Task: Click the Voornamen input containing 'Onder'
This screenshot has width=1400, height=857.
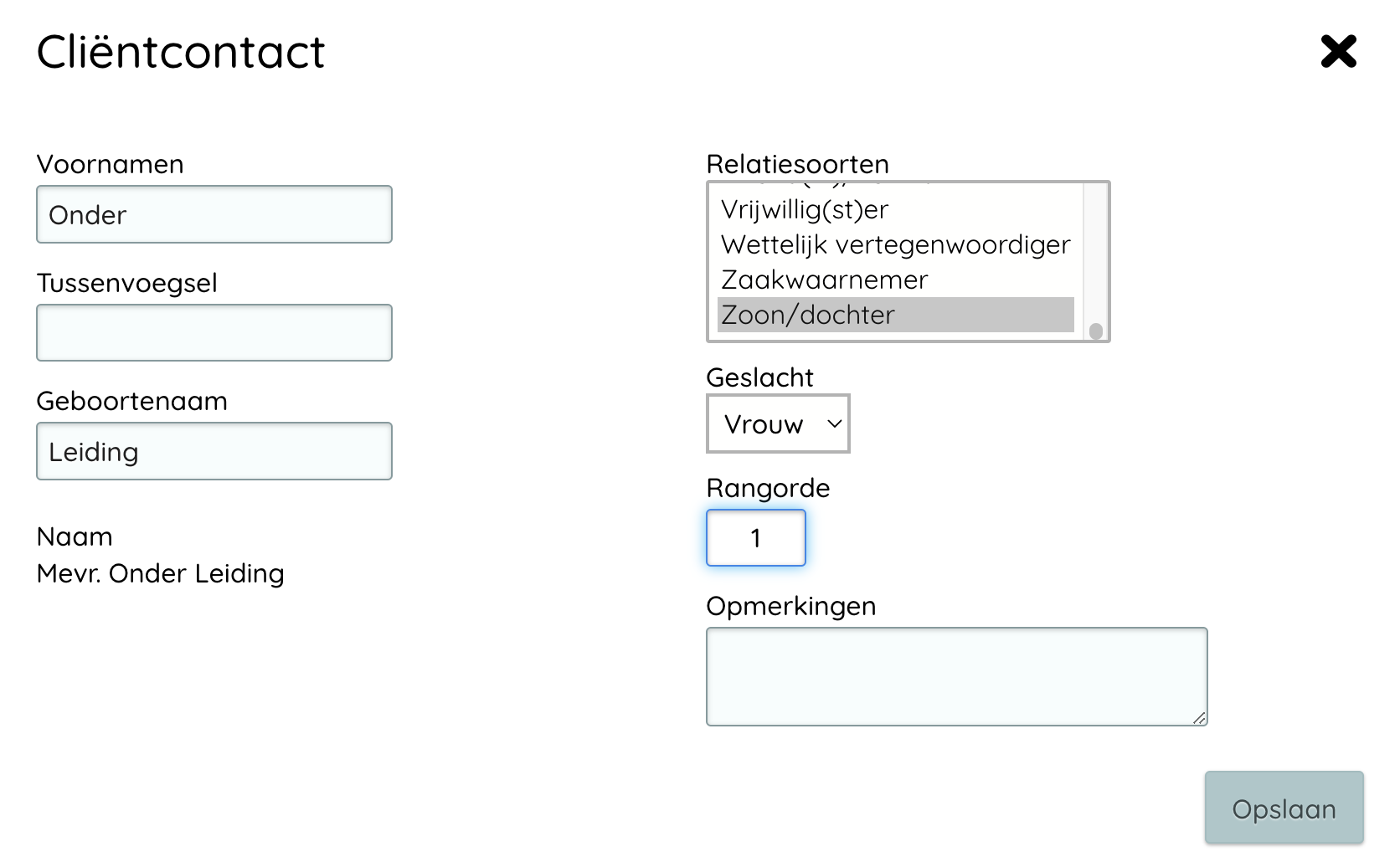Action: pyautogui.click(x=214, y=215)
